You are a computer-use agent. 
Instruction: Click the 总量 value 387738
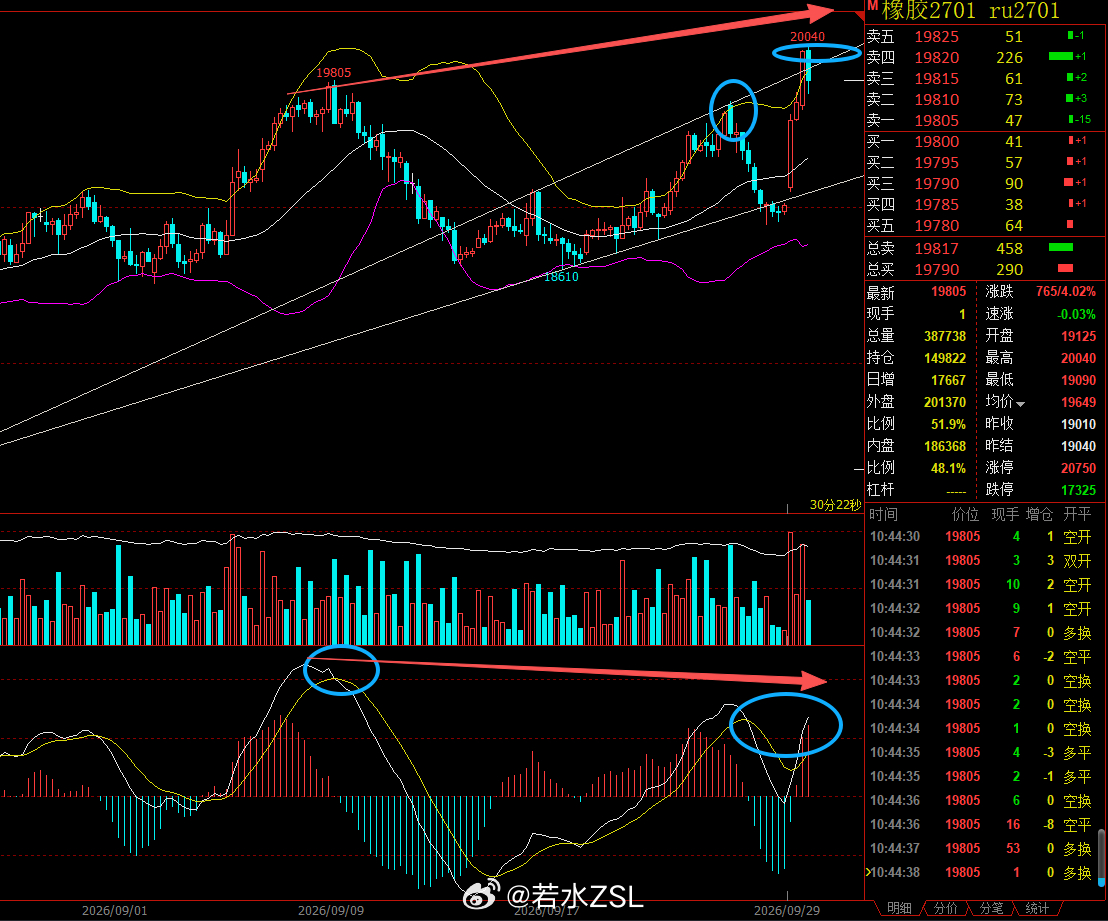pos(945,336)
